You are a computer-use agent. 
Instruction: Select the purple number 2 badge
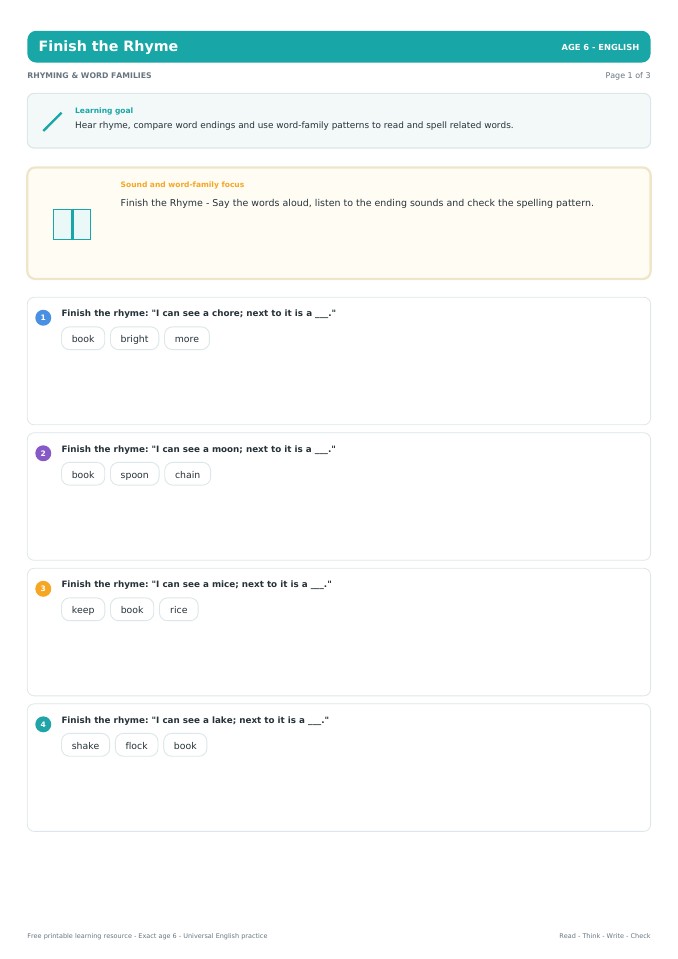(x=43, y=453)
